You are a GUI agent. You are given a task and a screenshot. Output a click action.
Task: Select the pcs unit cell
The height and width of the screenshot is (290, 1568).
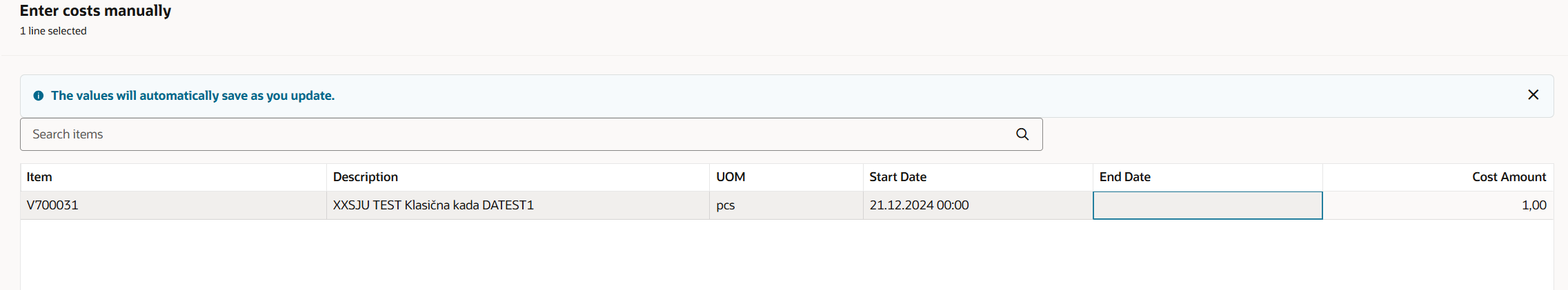coord(726,205)
